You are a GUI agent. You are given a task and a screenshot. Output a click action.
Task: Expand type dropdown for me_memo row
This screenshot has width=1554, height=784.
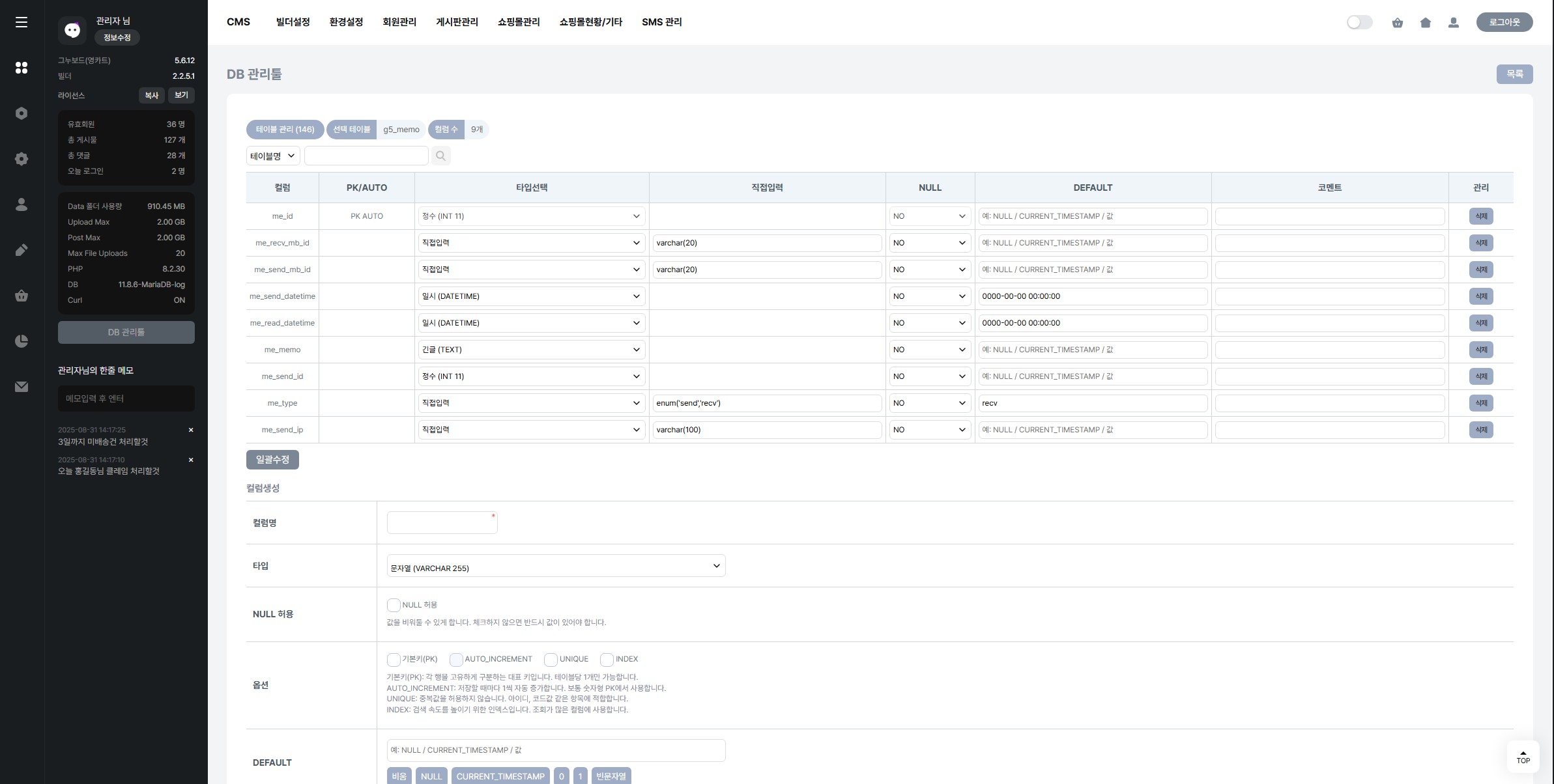pos(531,350)
